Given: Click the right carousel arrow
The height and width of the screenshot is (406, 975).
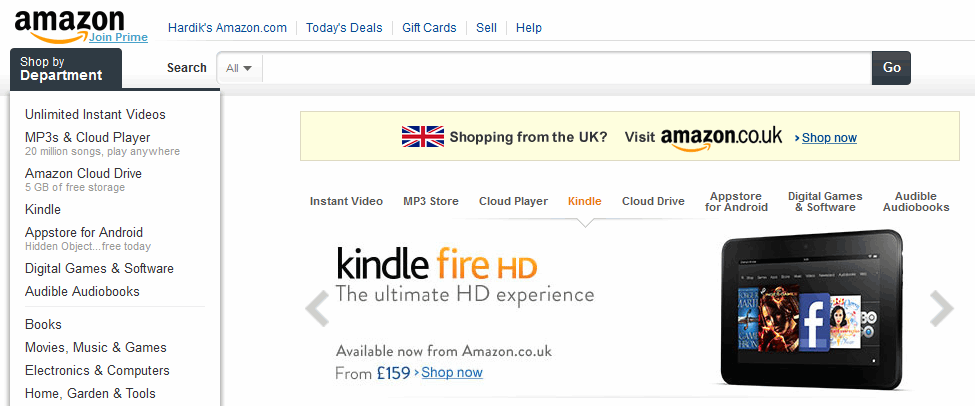Looking at the screenshot, I should tap(941, 309).
